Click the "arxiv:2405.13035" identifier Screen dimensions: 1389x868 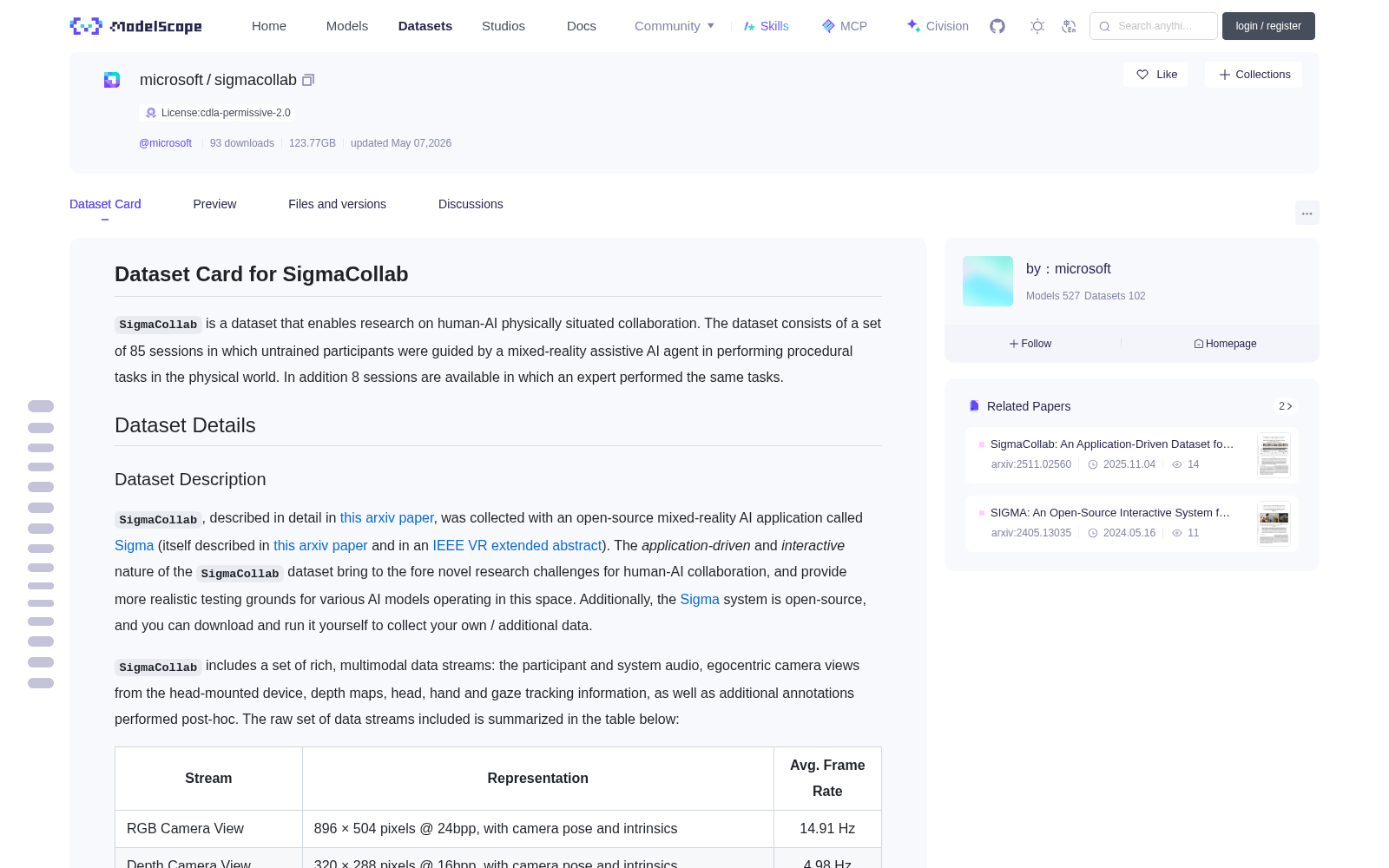pyautogui.click(x=1031, y=533)
